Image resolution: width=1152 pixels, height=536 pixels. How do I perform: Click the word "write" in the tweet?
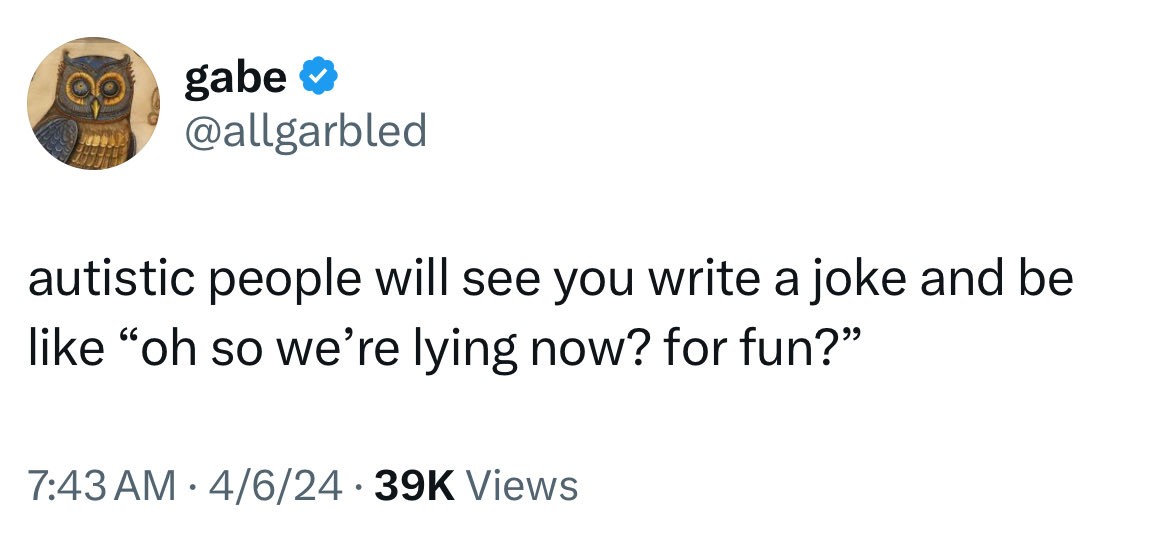[694, 280]
